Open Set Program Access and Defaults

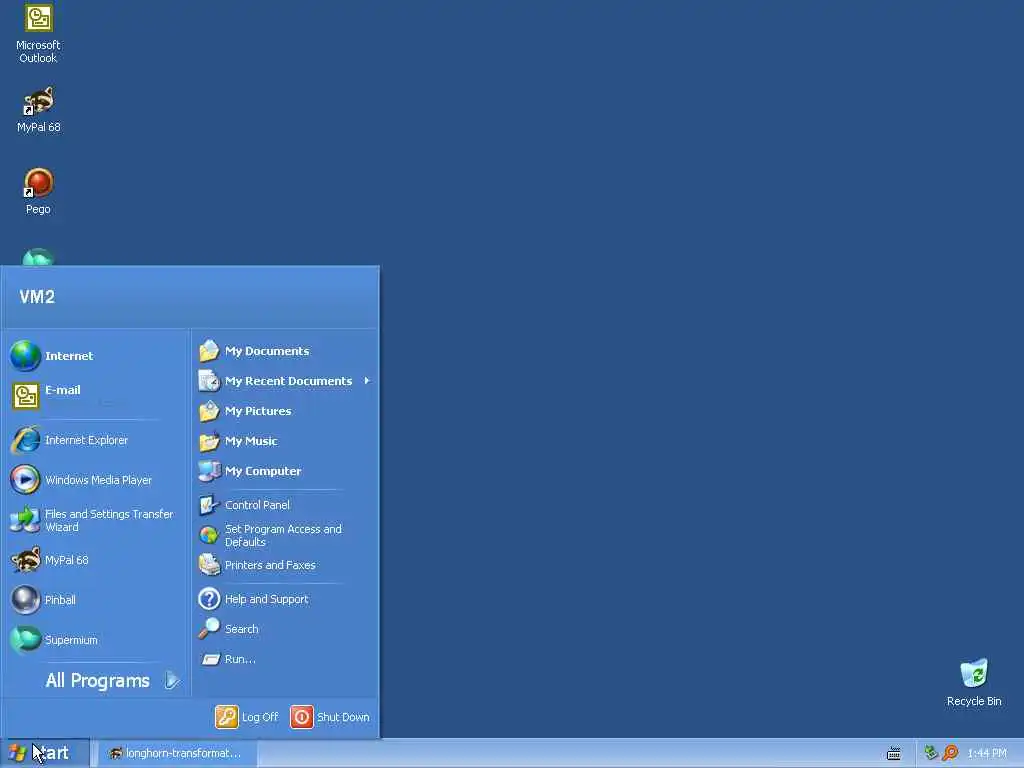pos(285,536)
